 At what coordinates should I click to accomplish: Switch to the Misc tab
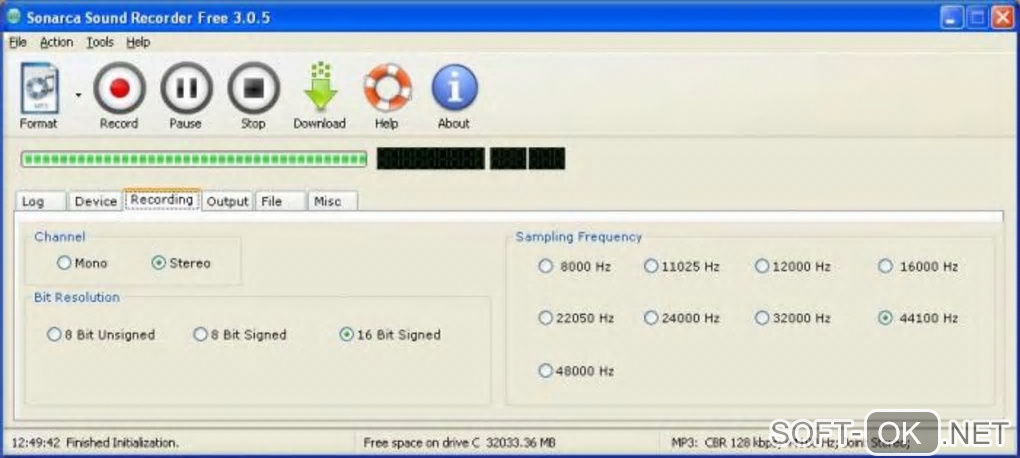coord(332,202)
